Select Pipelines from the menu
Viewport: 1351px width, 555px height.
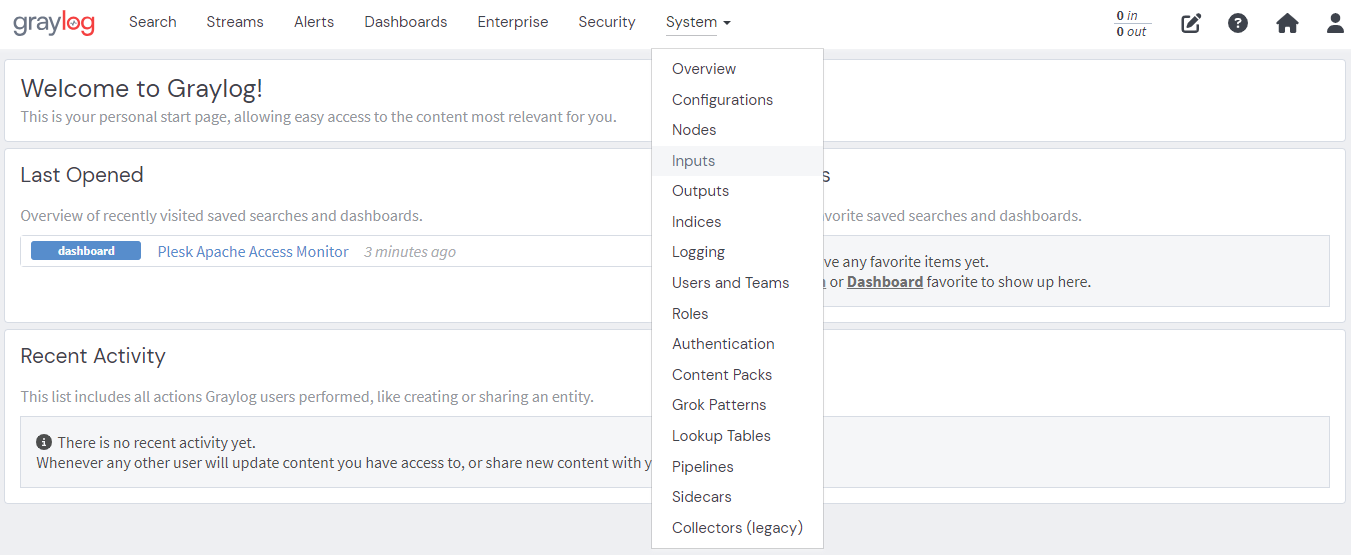[737, 467]
